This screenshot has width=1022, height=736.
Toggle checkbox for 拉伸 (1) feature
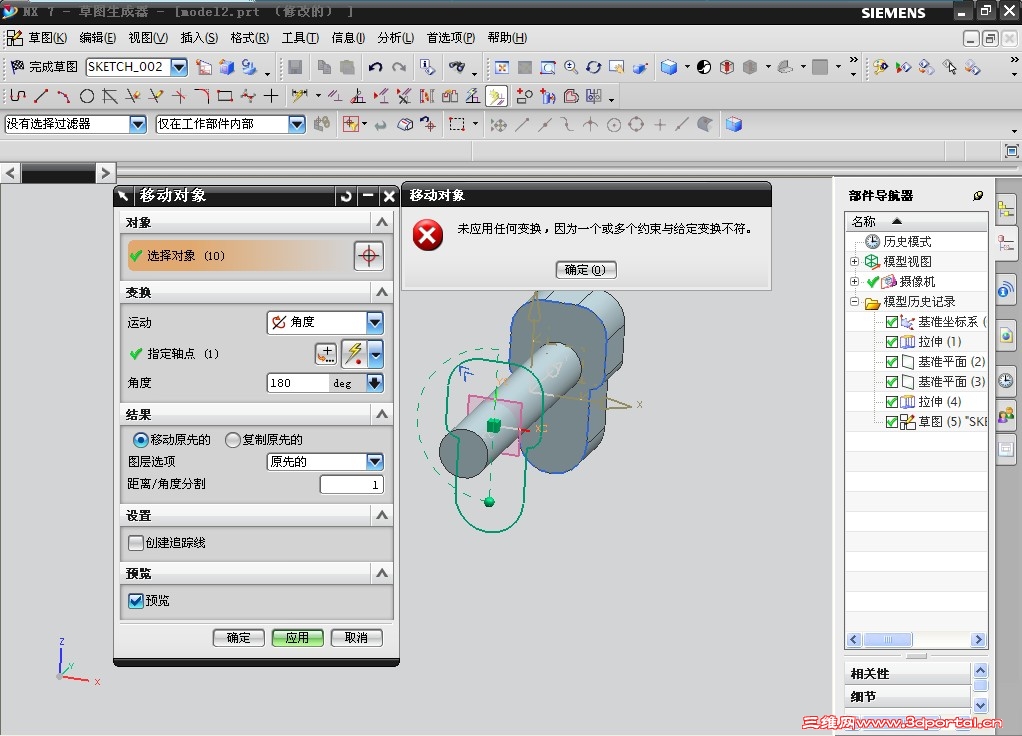892,342
